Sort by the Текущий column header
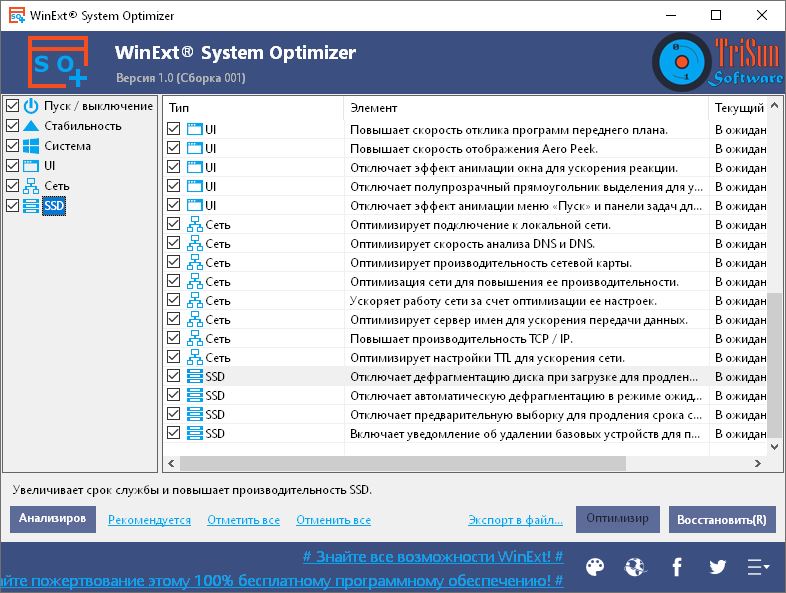The image size is (786, 593). point(738,108)
